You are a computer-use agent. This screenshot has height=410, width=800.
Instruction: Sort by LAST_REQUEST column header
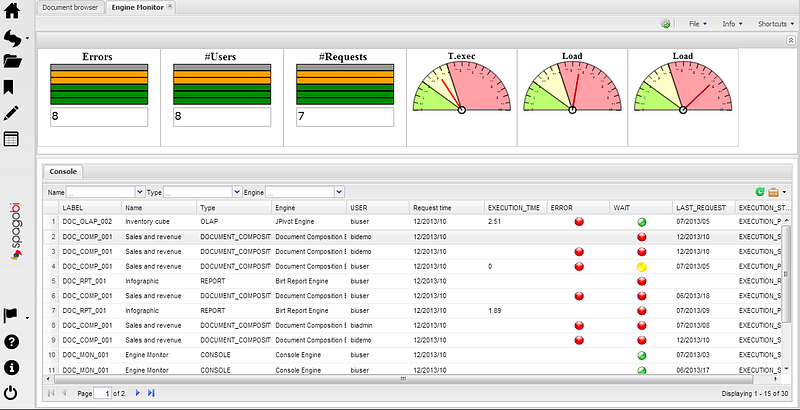[x=704, y=208]
